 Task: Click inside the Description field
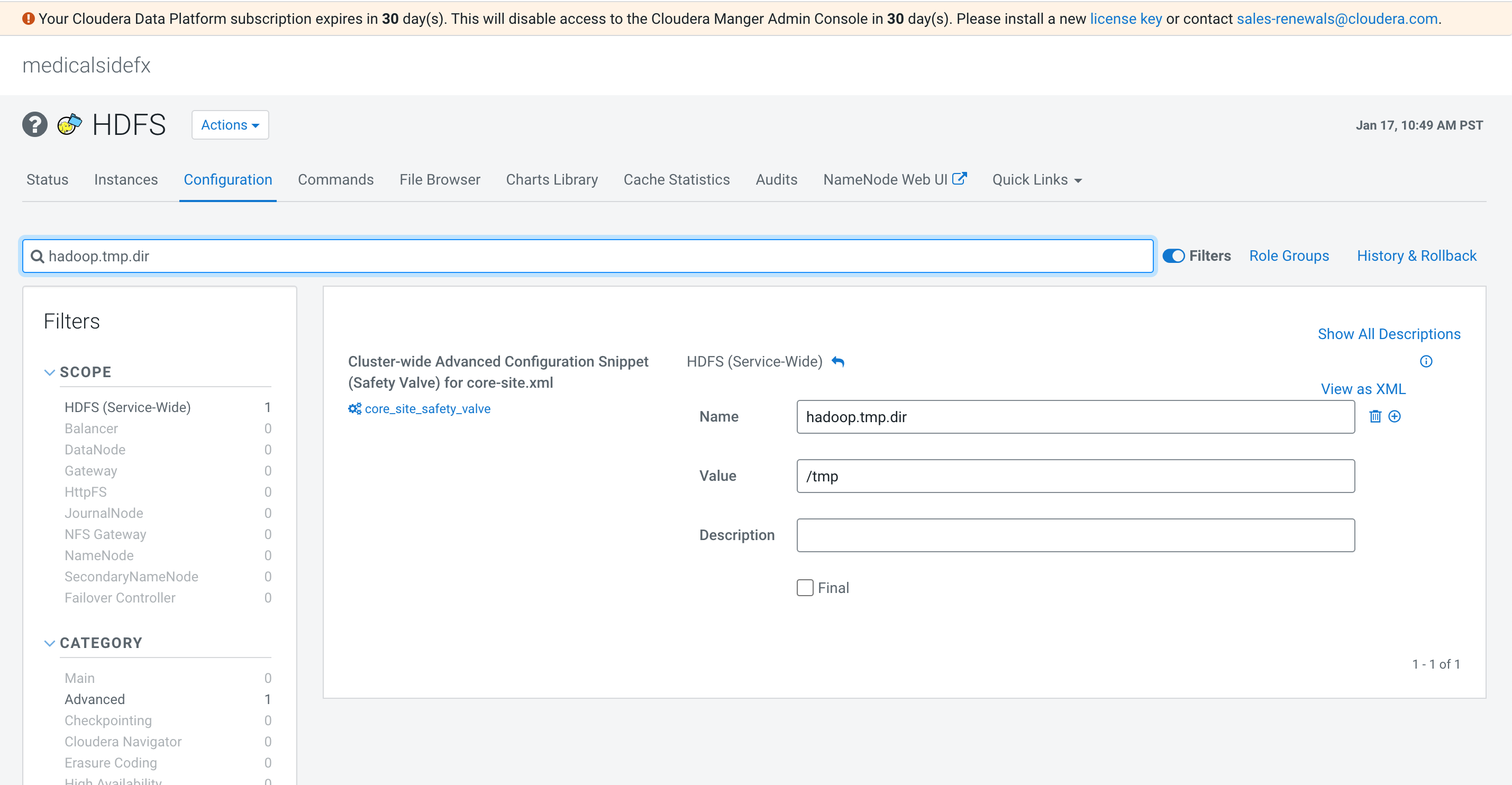pyautogui.click(x=1074, y=535)
